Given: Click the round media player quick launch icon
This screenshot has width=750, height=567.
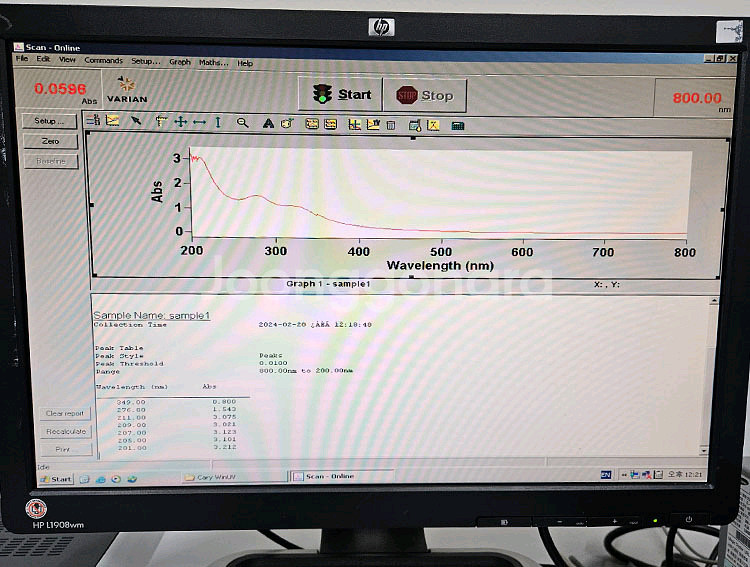Looking at the screenshot, I should [x=116, y=479].
